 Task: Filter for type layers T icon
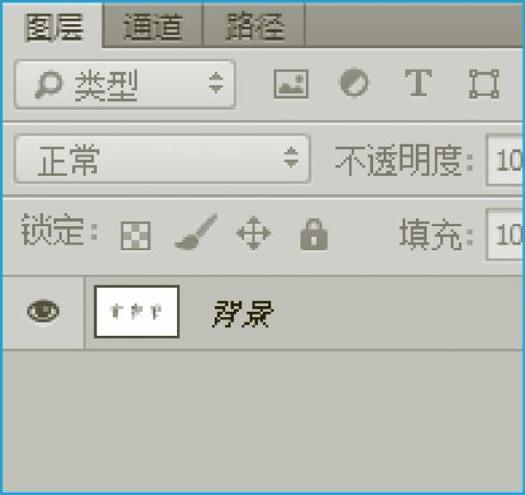click(419, 82)
